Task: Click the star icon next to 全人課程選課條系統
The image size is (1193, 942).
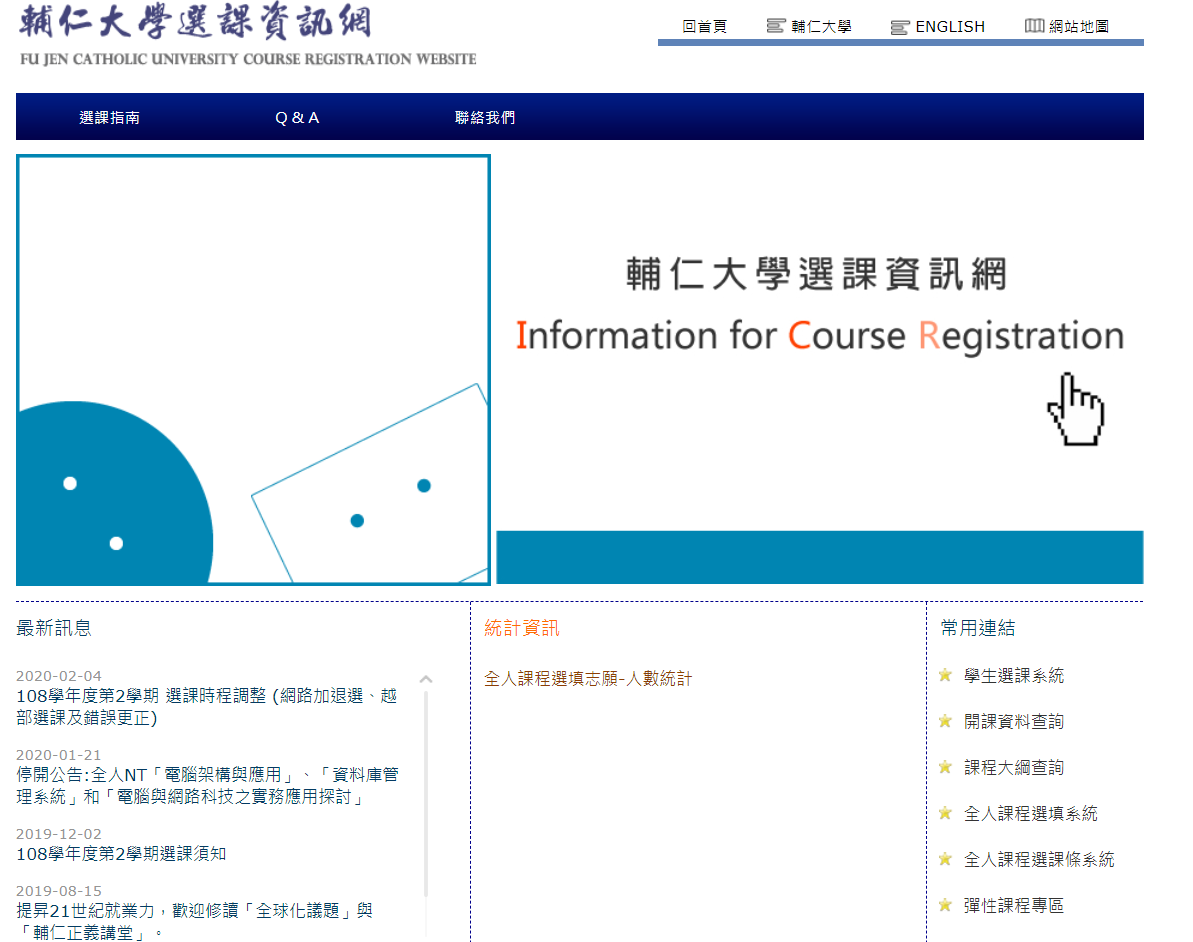Action: [x=946, y=859]
